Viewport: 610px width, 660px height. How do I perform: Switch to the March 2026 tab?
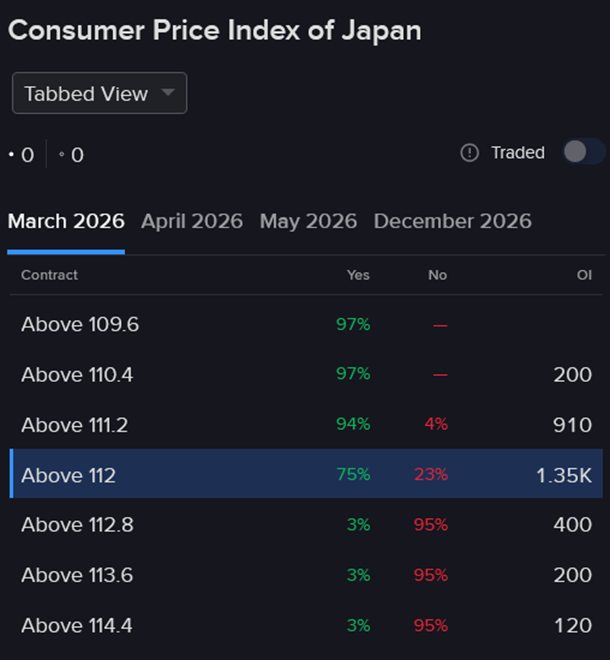[66, 221]
